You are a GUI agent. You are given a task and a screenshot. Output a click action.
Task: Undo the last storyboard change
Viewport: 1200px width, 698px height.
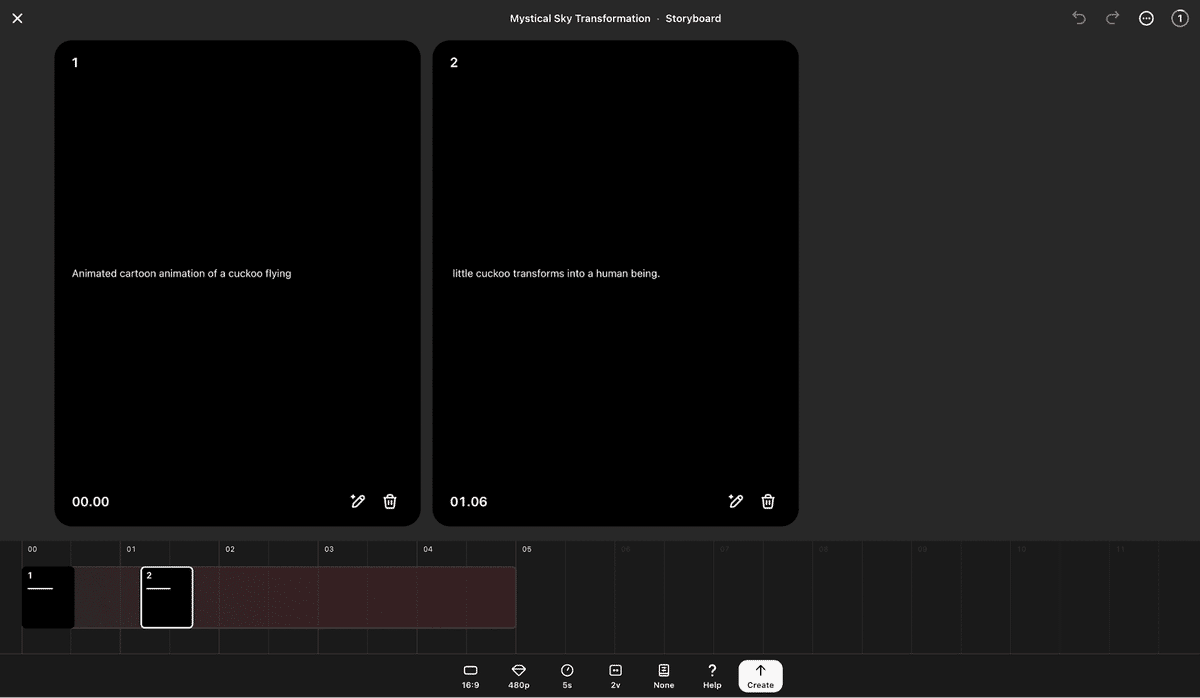(x=1079, y=18)
